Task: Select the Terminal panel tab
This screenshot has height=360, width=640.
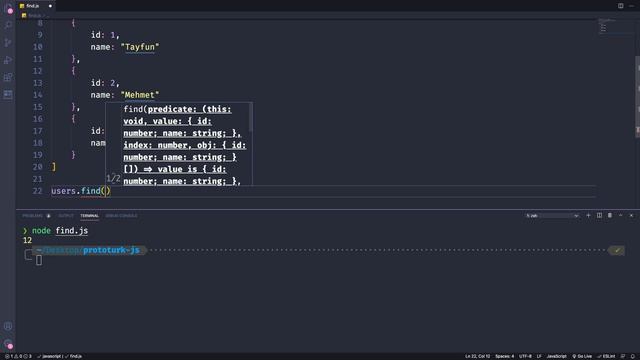Action: click(x=89, y=216)
